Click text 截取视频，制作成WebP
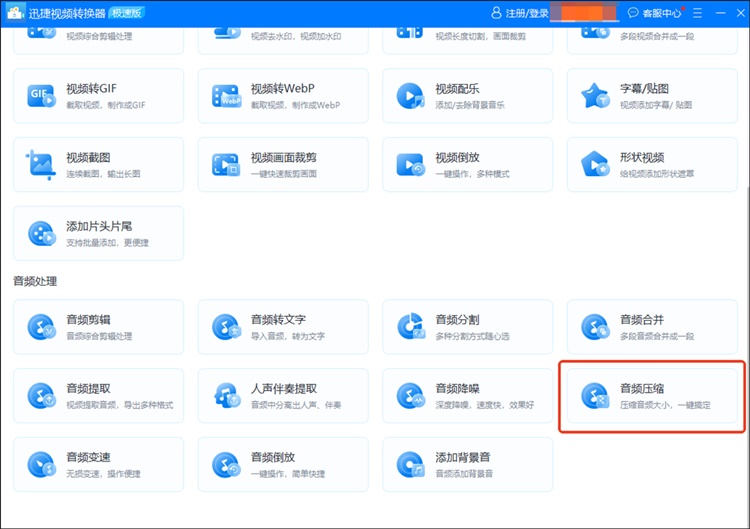 (295, 105)
